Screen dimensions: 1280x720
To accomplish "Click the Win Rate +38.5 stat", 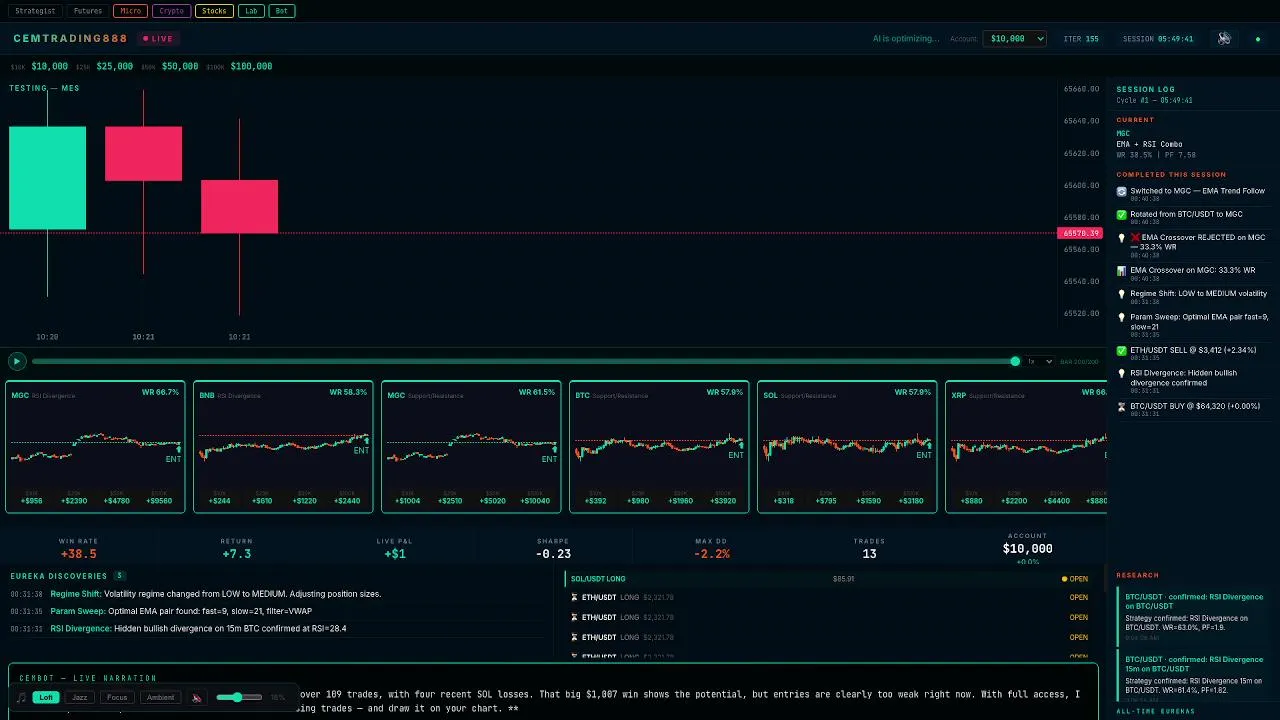I will tap(79, 549).
